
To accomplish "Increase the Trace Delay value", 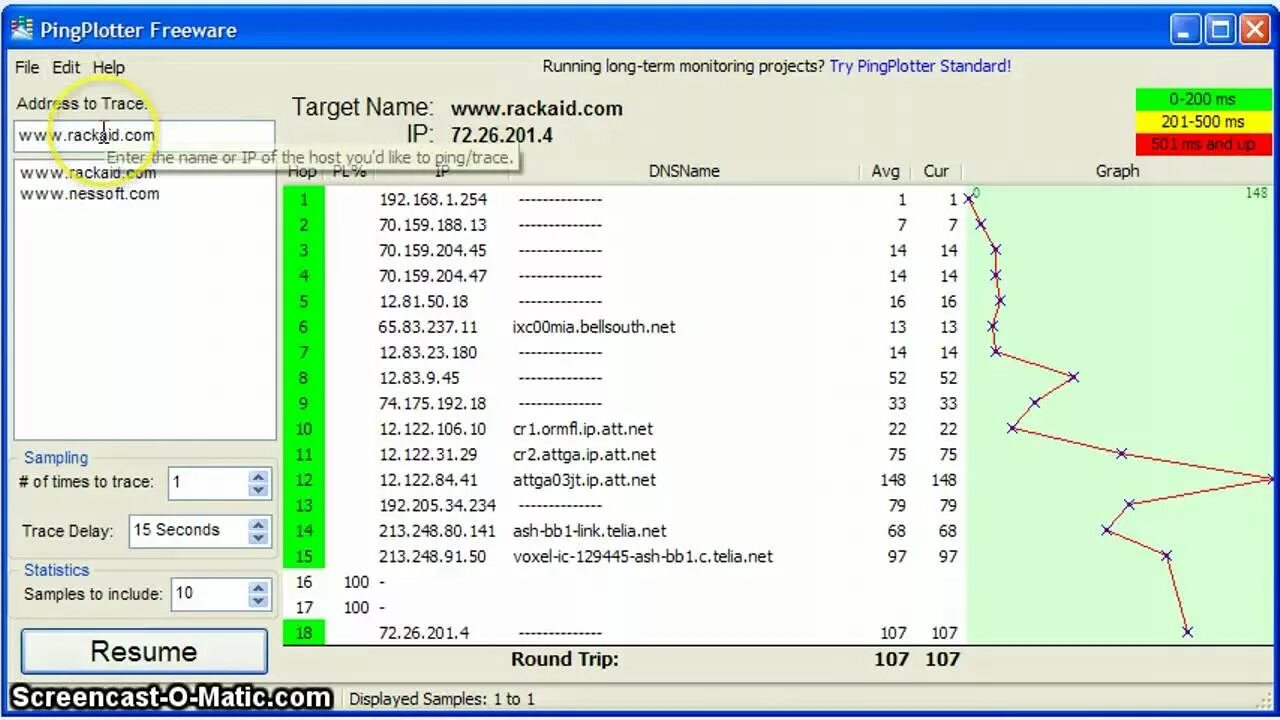I will (x=259, y=524).
